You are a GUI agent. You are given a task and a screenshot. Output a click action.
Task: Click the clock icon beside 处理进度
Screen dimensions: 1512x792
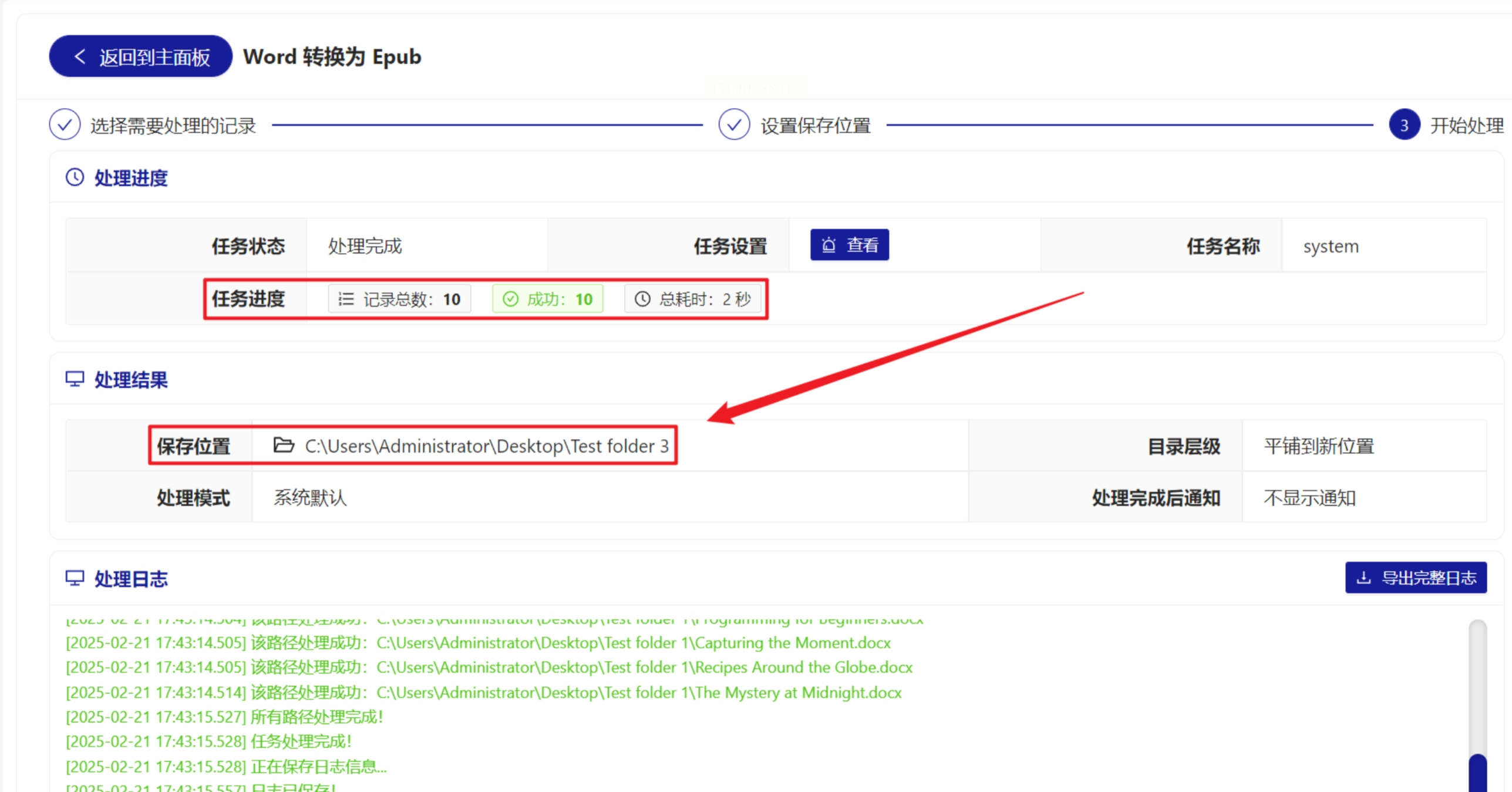click(x=75, y=177)
